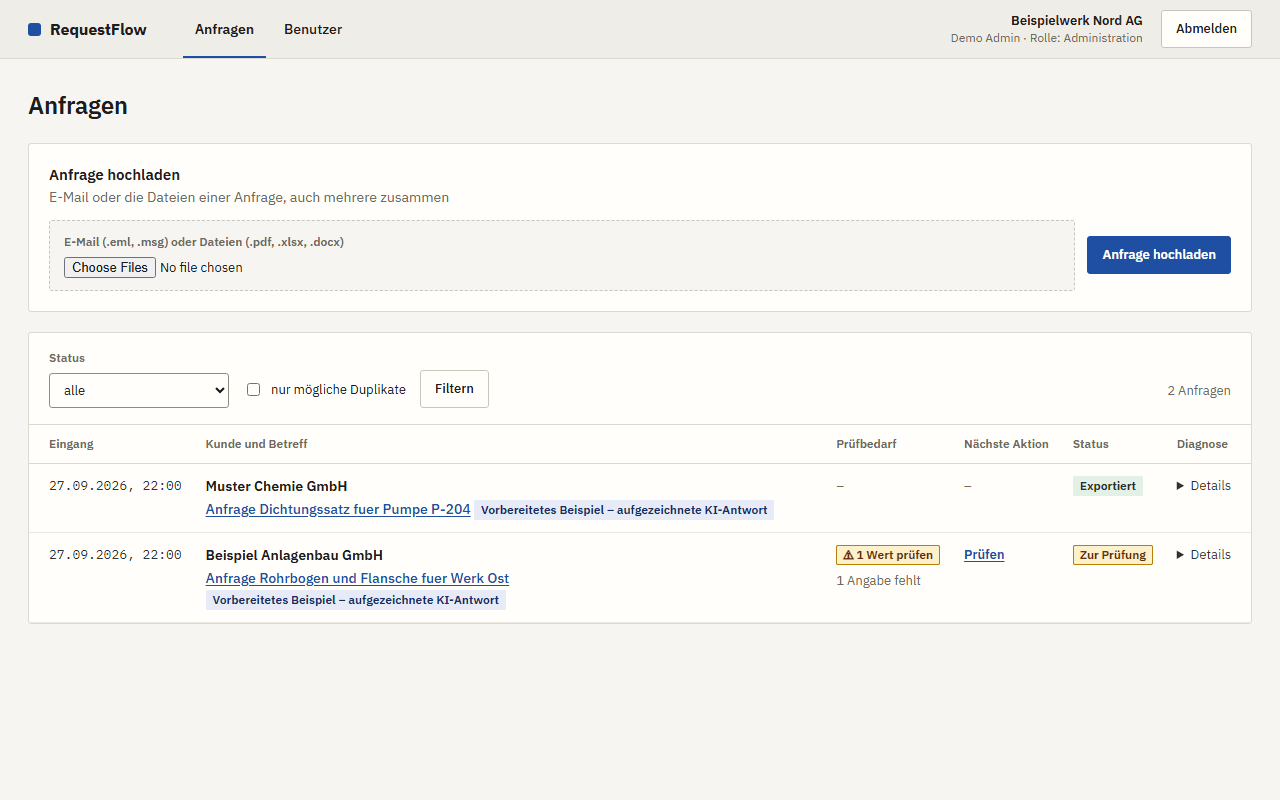This screenshot has width=1280, height=800.
Task: Click 'Demo Admin · Rolle: Administration' text
Action: coord(1046,38)
